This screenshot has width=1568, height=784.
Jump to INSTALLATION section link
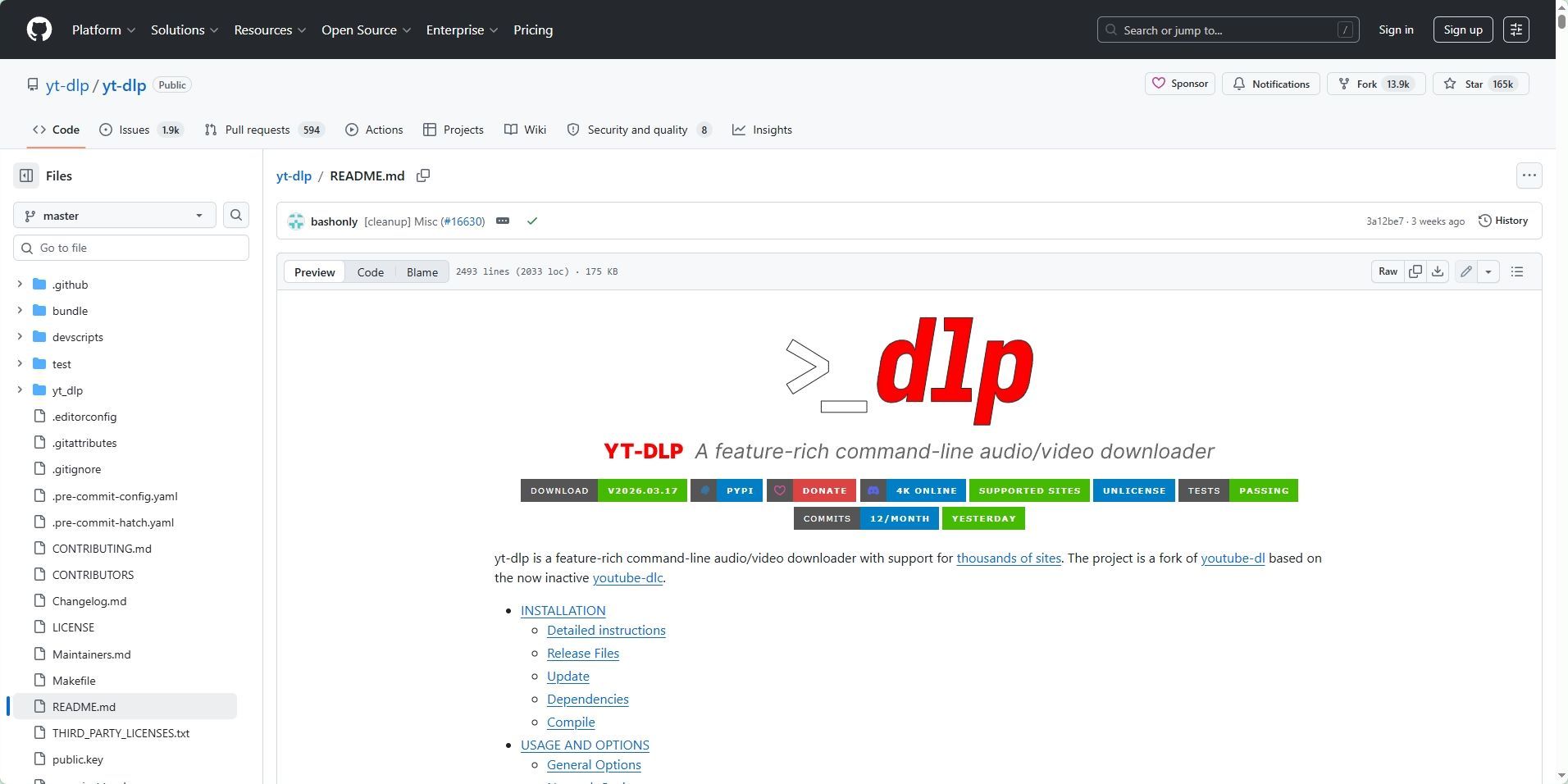(563, 610)
